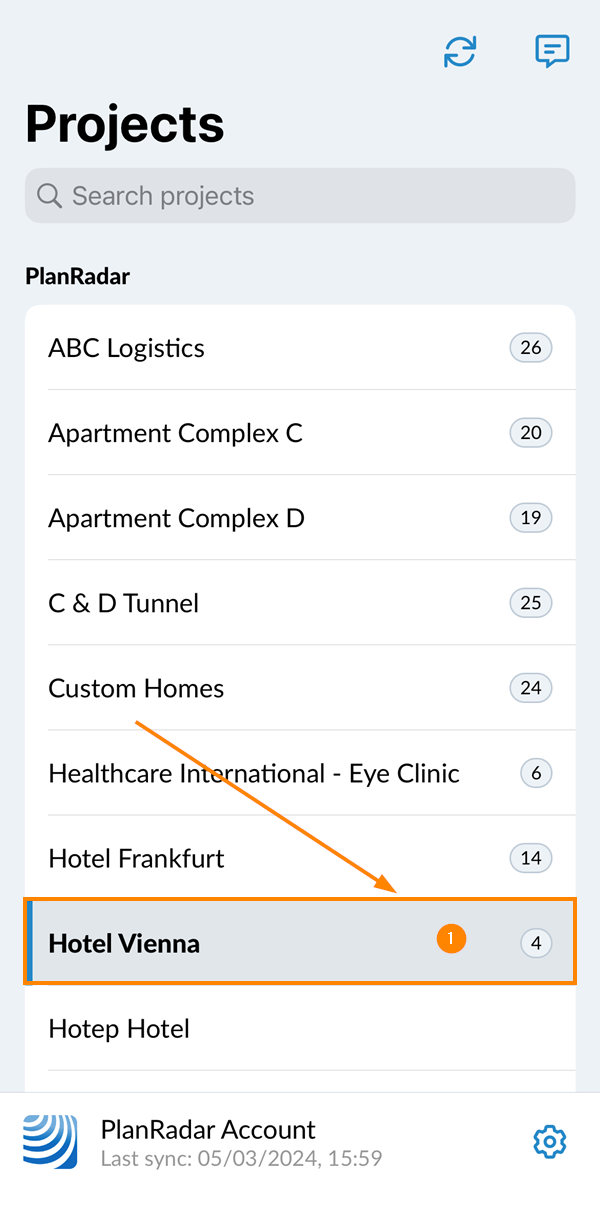Tap the orange notification badge on Hotel Vienna
This screenshot has height=1222, width=600.
click(451, 939)
